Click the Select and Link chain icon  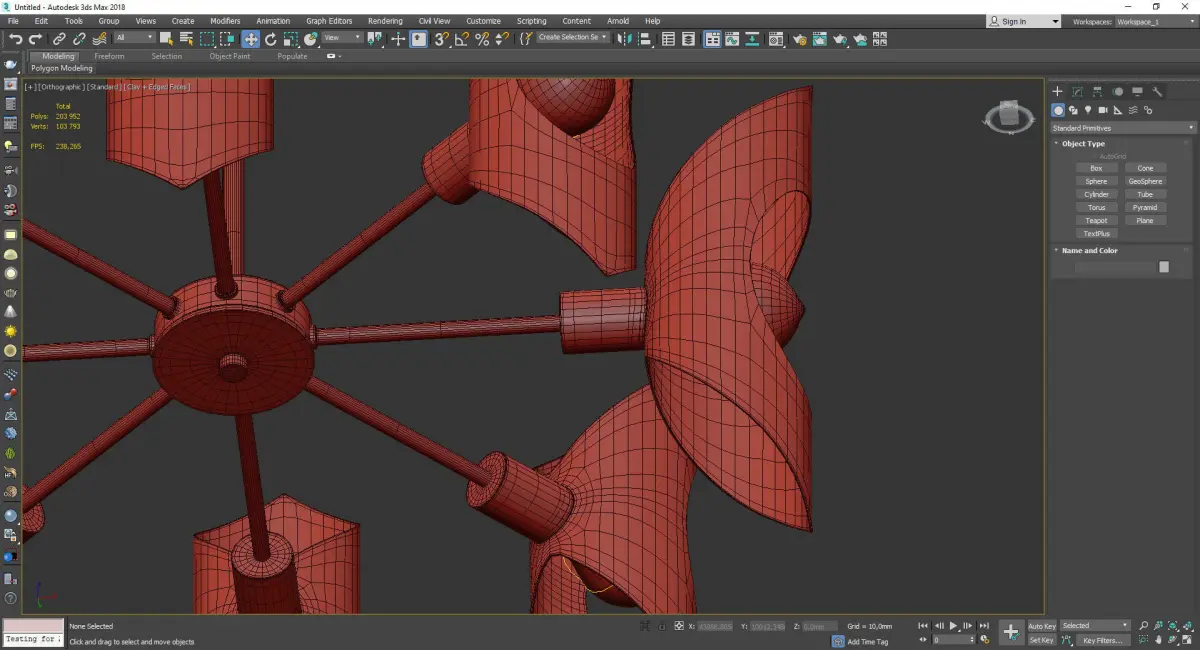[59, 39]
